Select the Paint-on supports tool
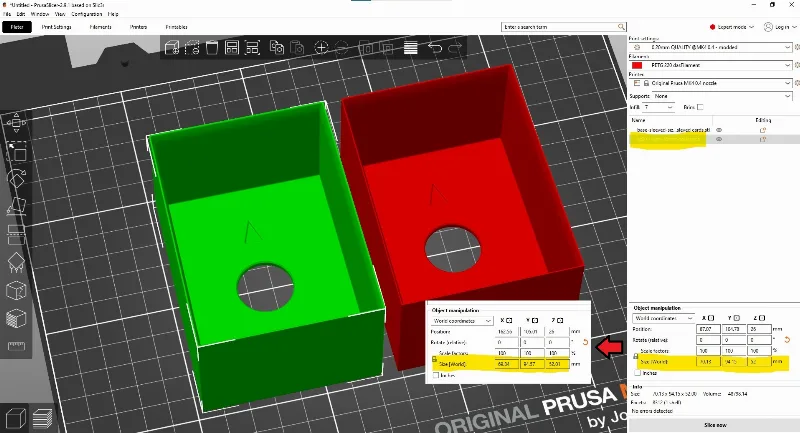This screenshot has height=433, width=800. pyautogui.click(x=16, y=262)
